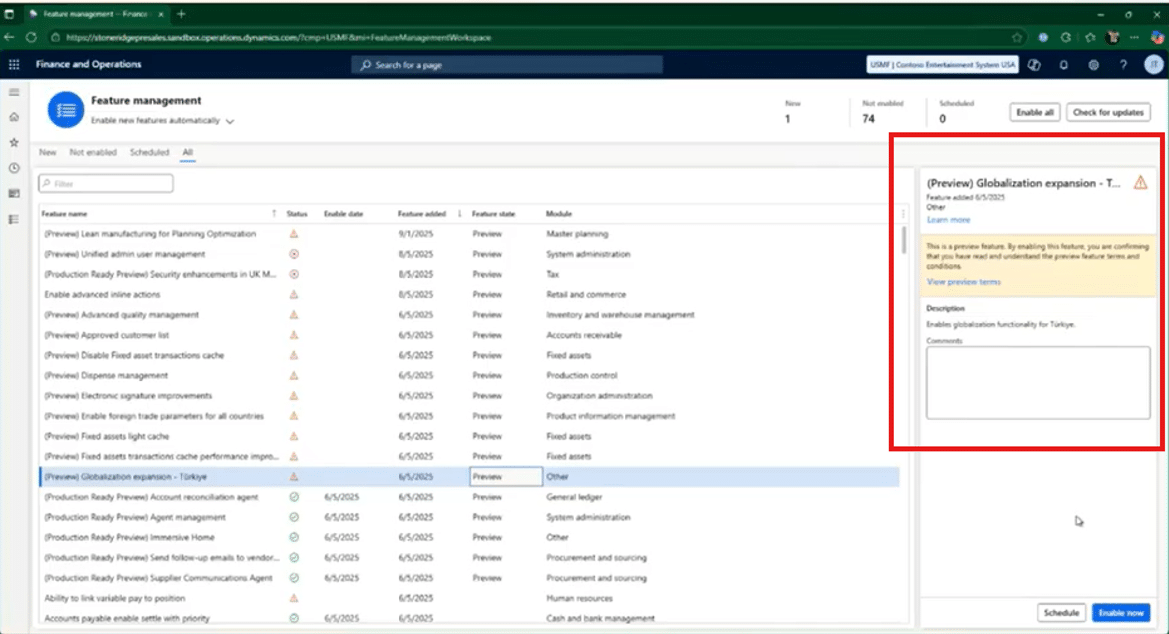Switch to the Scheduled tab

(x=149, y=153)
